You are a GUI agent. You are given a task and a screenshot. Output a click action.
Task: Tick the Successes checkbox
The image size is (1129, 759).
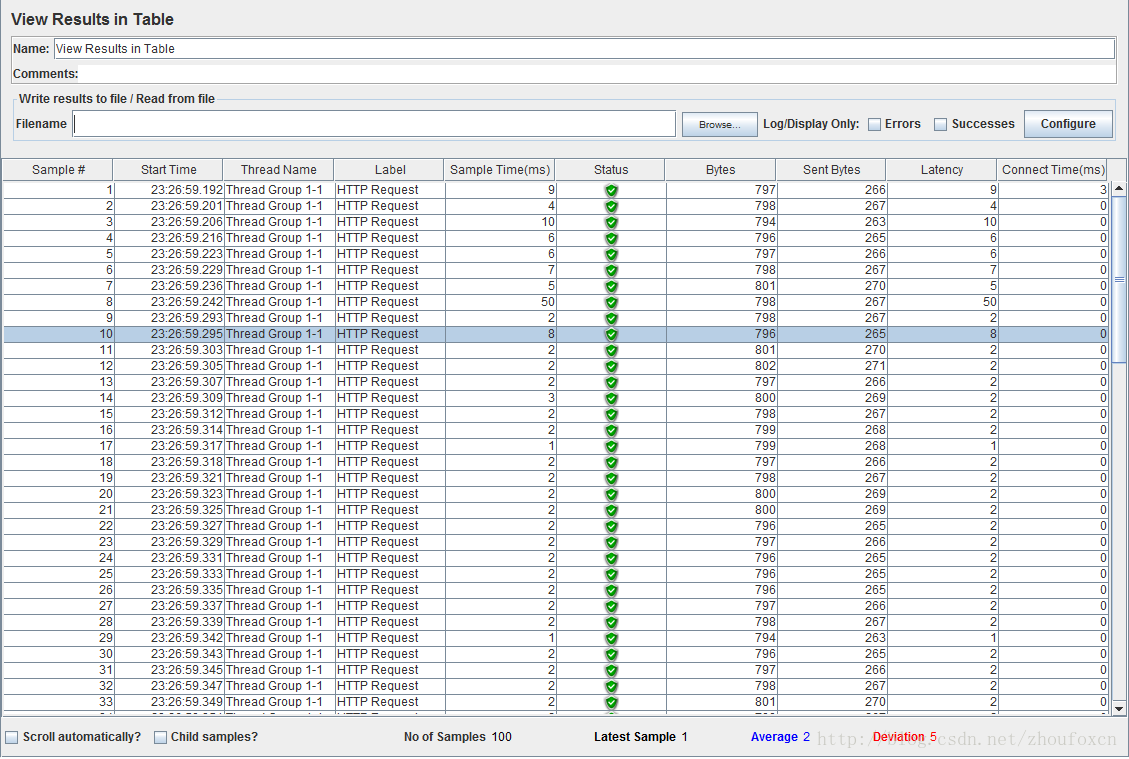[940, 125]
